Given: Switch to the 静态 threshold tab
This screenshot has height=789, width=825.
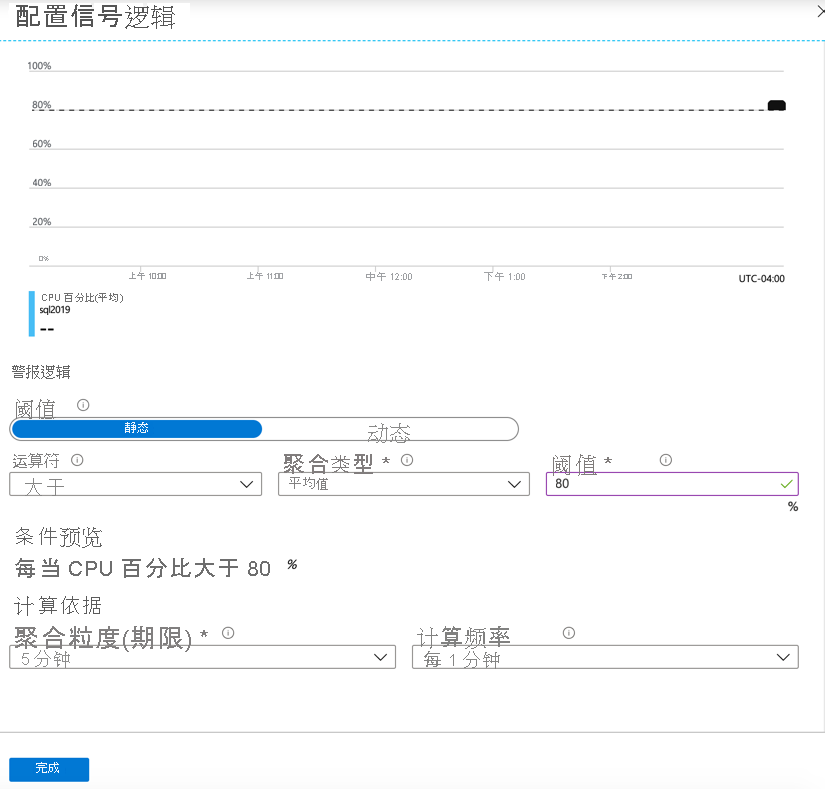Looking at the screenshot, I should [x=136, y=428].
